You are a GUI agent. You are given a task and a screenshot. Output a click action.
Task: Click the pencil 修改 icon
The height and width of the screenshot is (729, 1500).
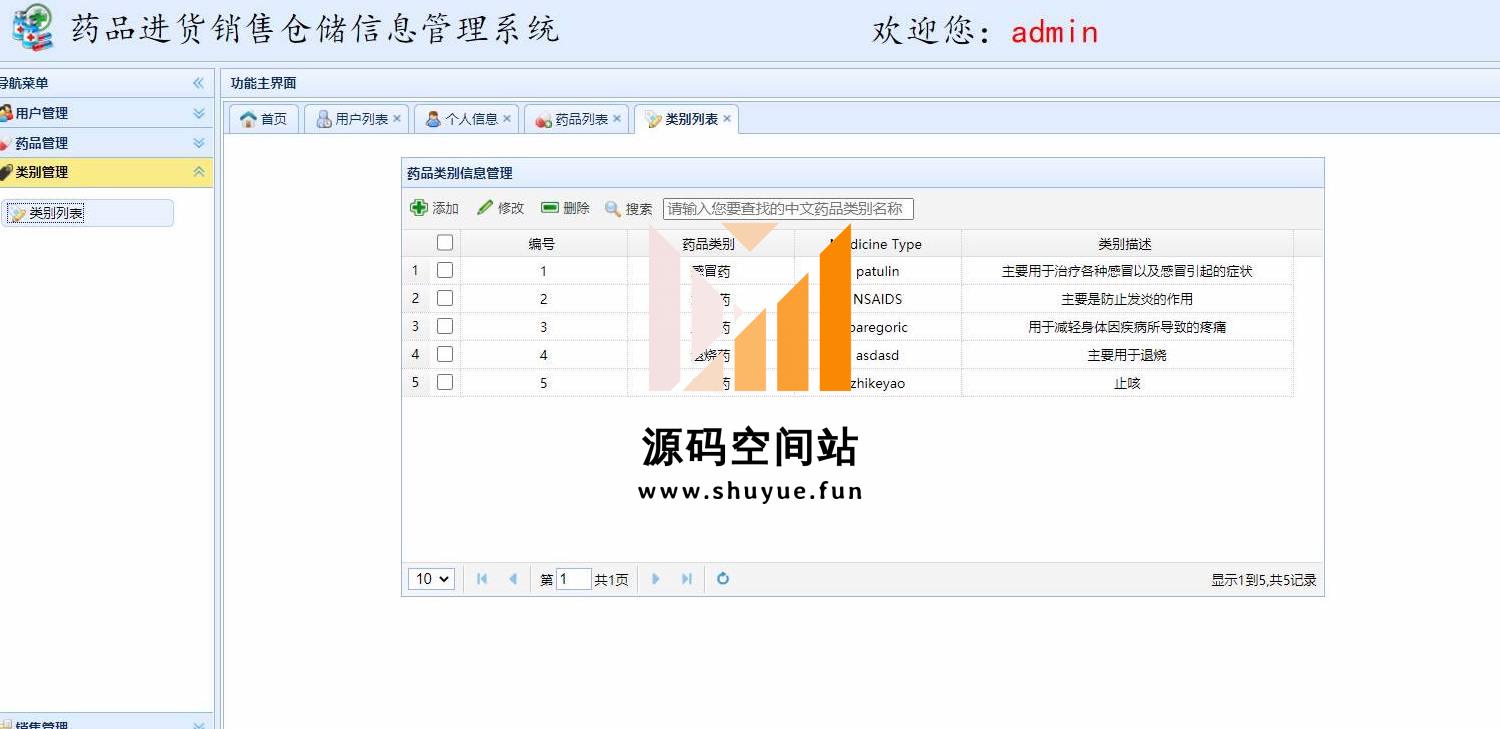click(485, 208)
